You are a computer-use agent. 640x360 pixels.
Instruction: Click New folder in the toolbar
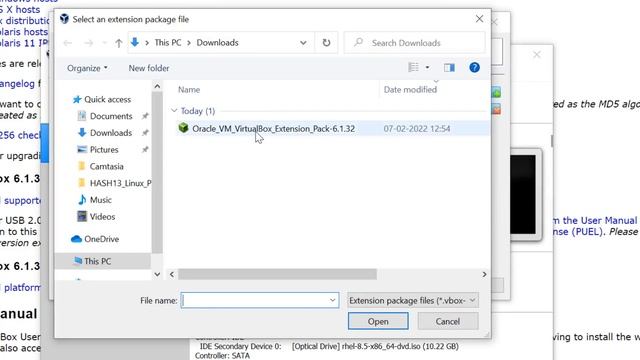149,68
